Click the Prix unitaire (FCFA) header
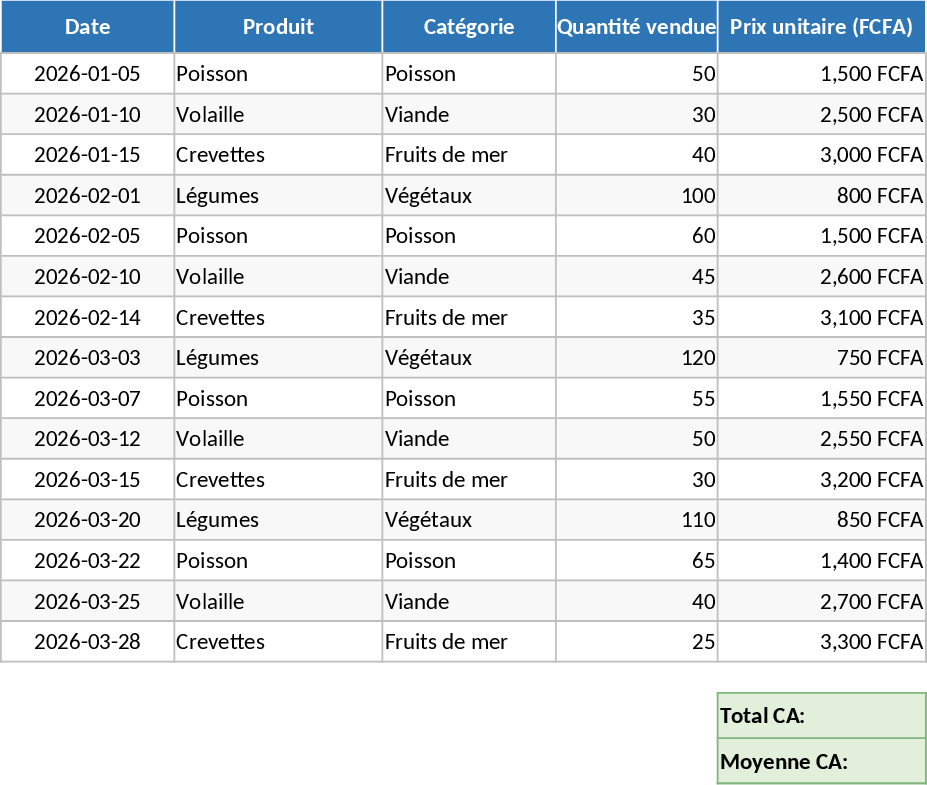Screen dimensions: 927x785 (x=821, y=27)
